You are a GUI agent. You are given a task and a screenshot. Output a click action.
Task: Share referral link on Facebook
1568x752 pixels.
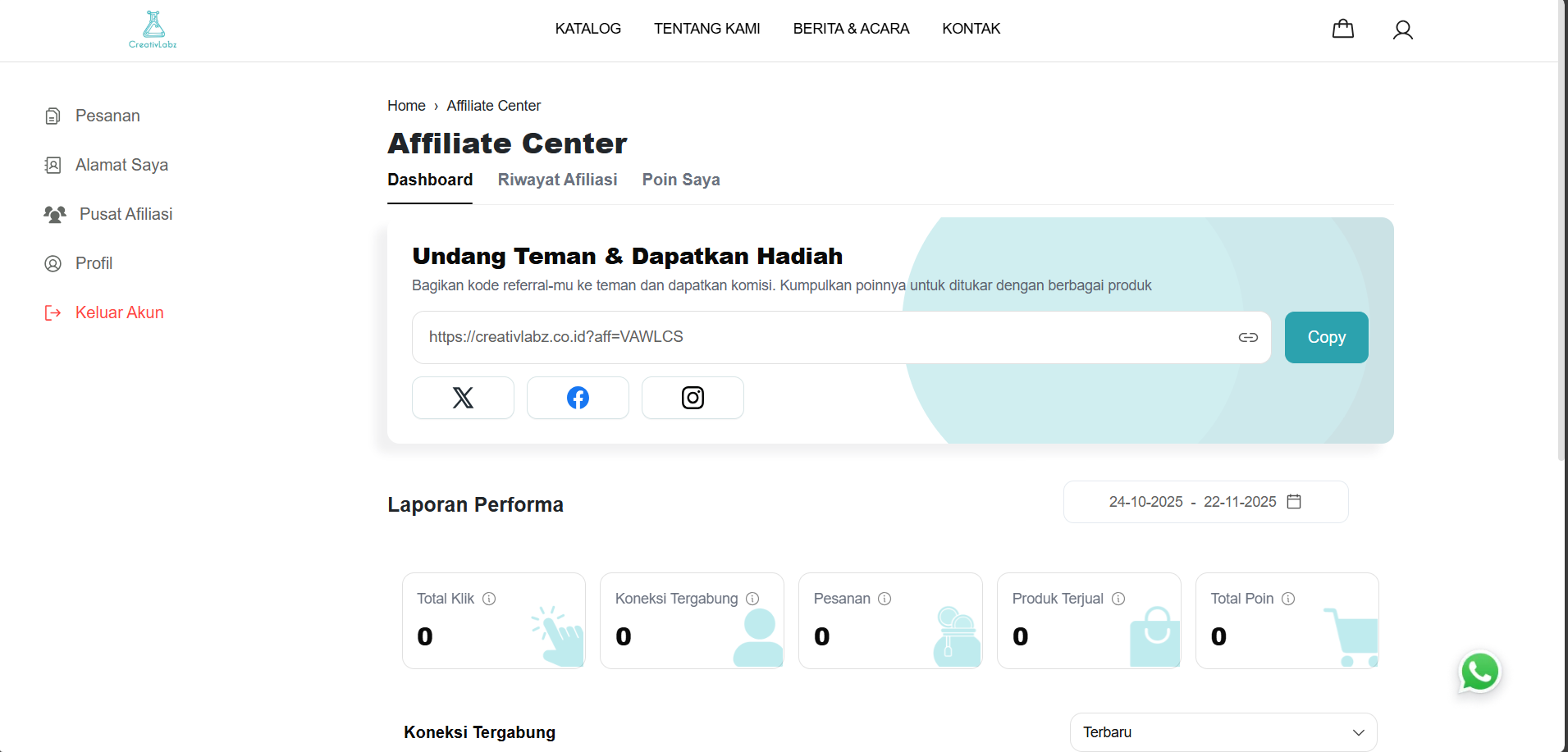[x=578, y=398]
